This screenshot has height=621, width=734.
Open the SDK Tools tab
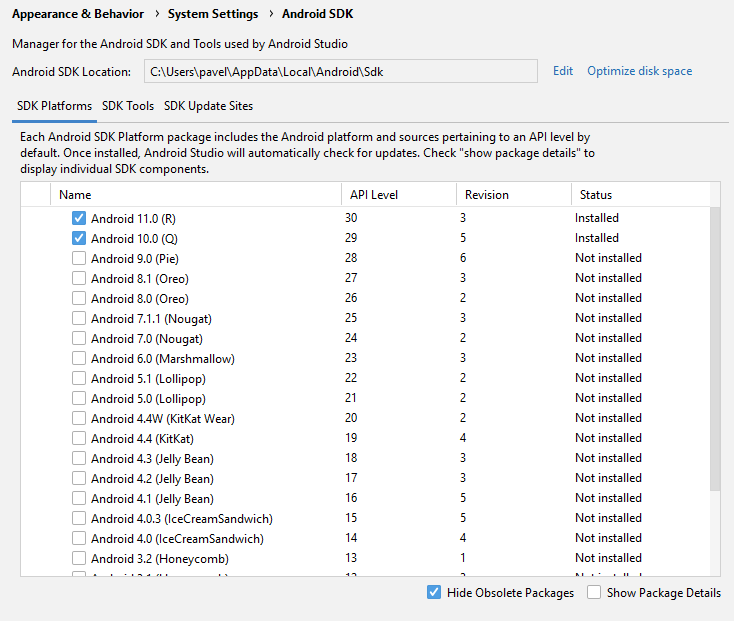coord(128,106)
